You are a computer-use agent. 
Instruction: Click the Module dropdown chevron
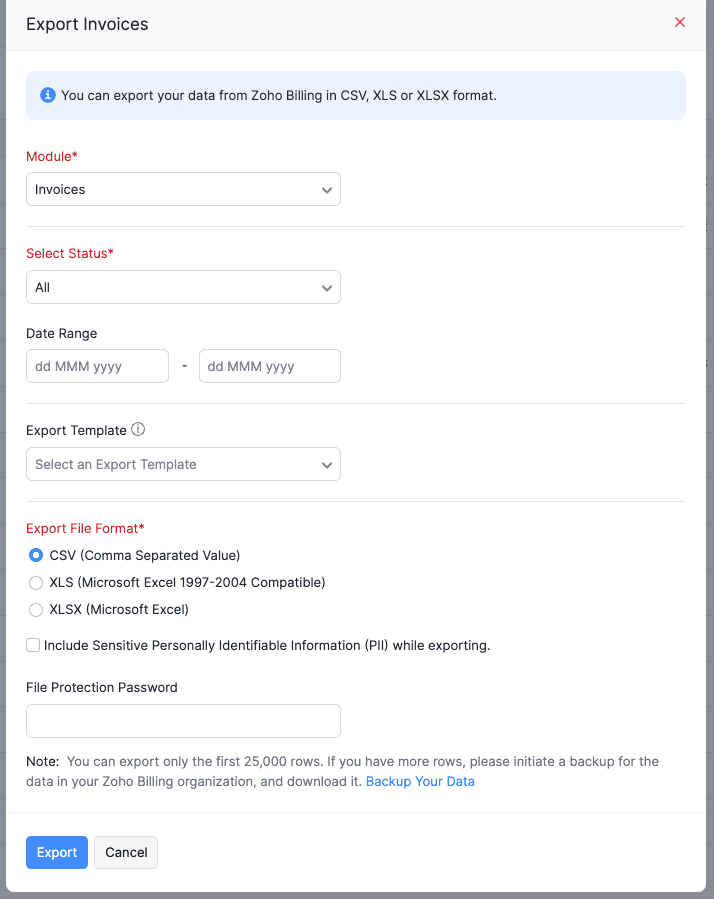[326, 188]
